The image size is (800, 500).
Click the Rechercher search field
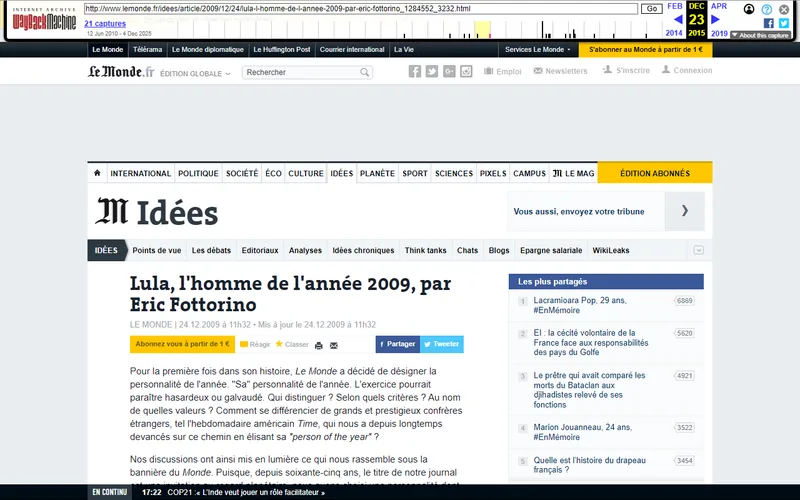pos(302,72)
